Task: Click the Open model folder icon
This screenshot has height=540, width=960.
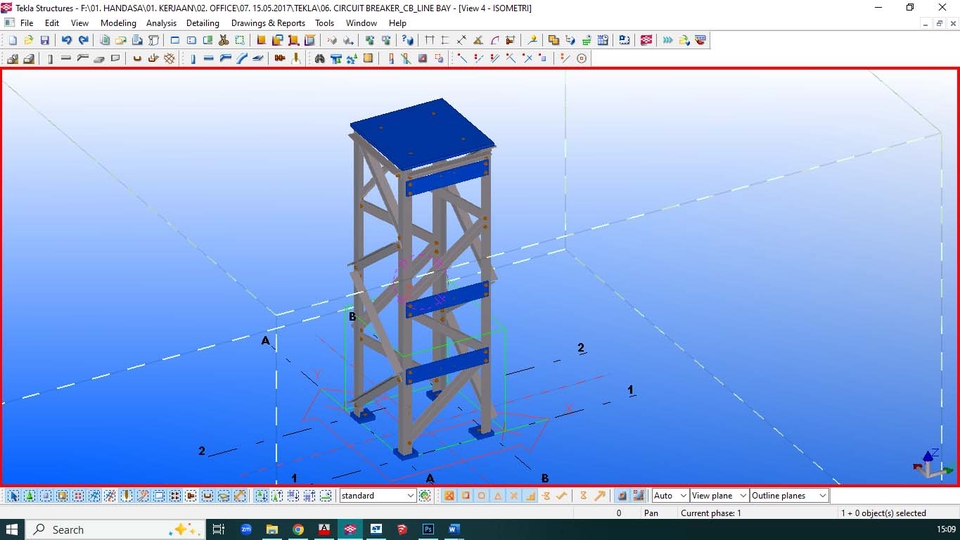Action: [x=29, y=40]
